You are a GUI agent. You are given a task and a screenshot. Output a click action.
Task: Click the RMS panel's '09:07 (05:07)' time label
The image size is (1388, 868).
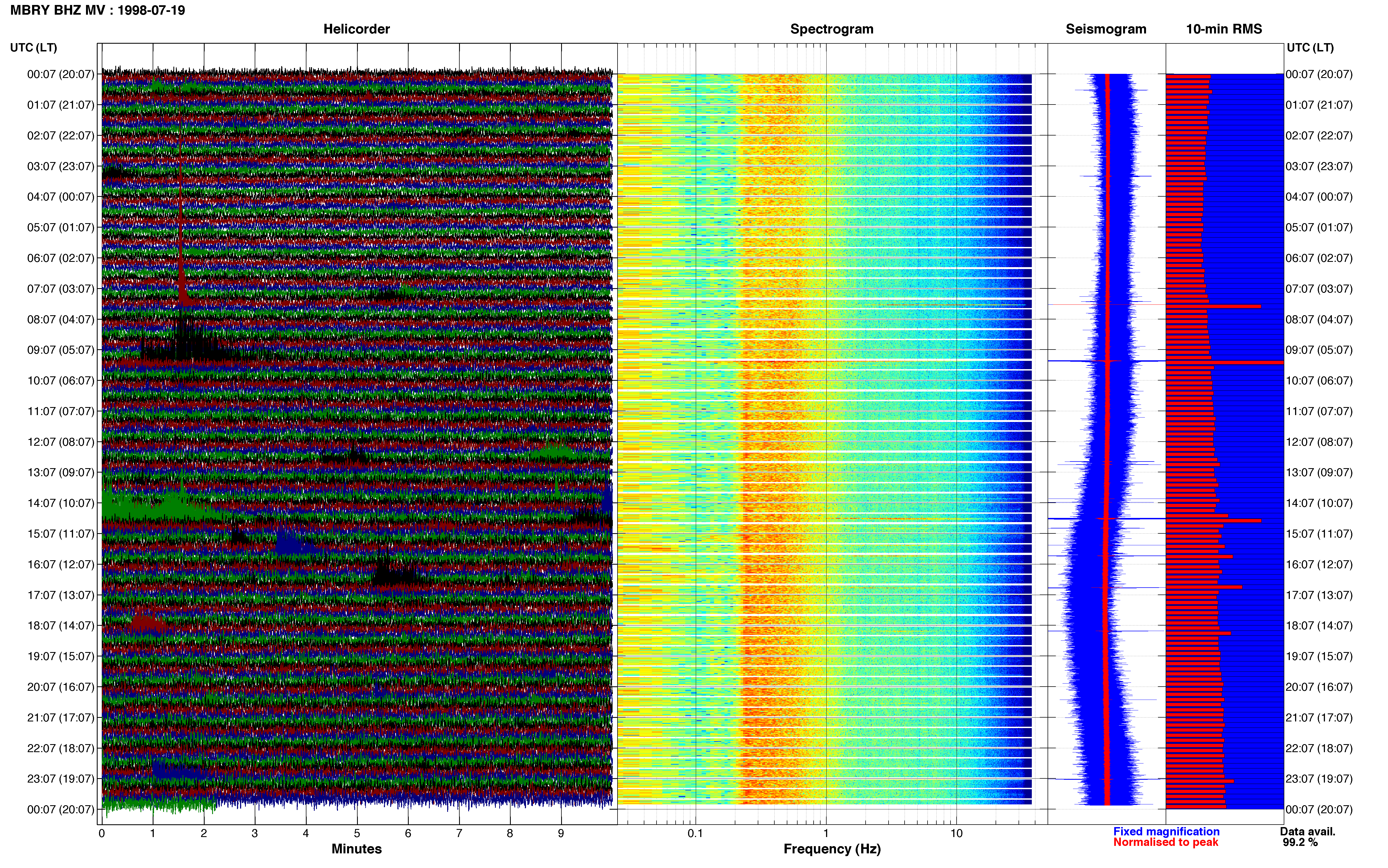pos(1319,350)
